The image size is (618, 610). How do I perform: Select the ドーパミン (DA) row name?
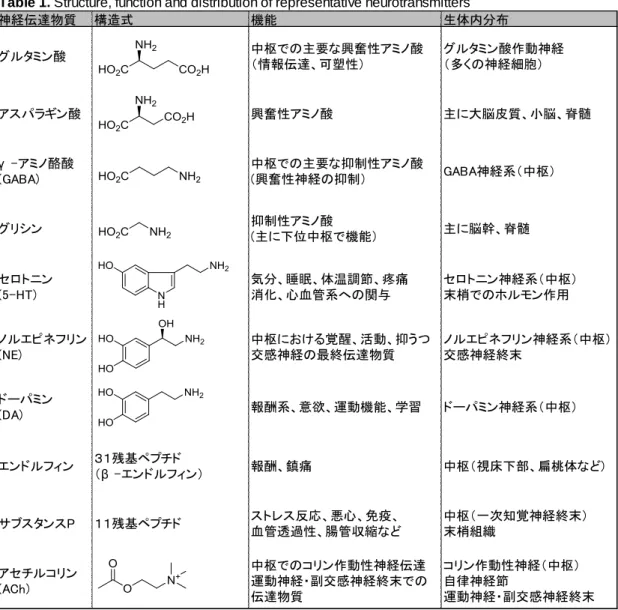pyautogui.click(x=26, y=407)
